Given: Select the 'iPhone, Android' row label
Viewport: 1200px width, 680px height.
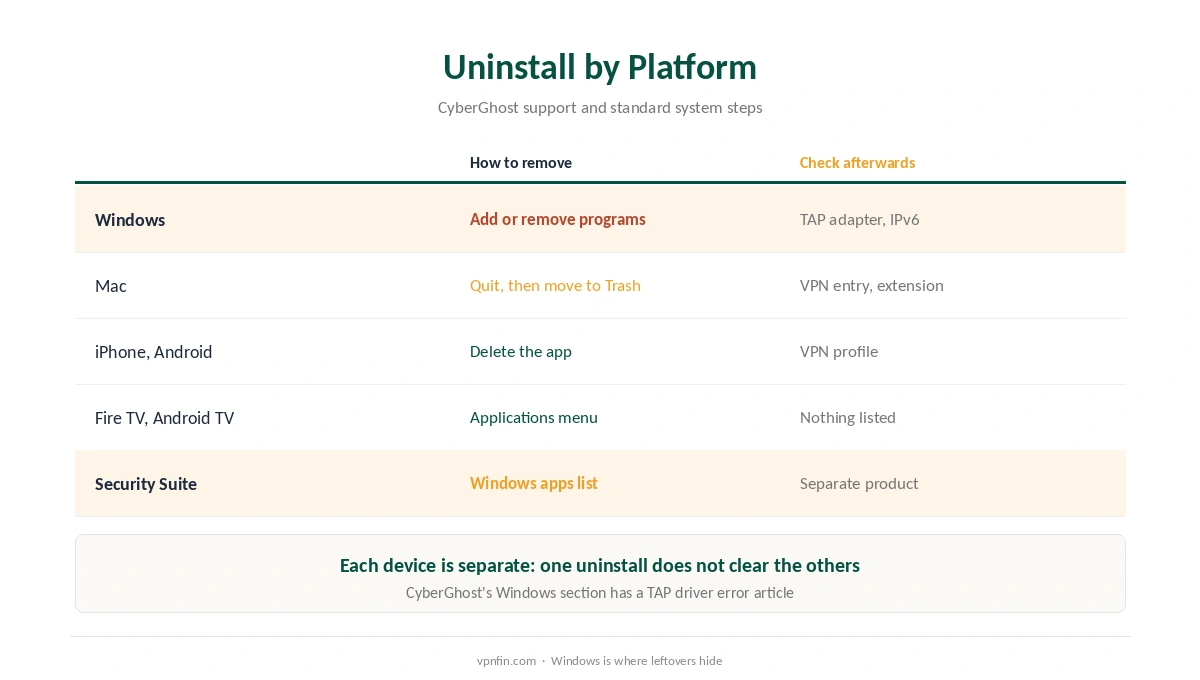Looking at the screenshot, I should (154, 352).
